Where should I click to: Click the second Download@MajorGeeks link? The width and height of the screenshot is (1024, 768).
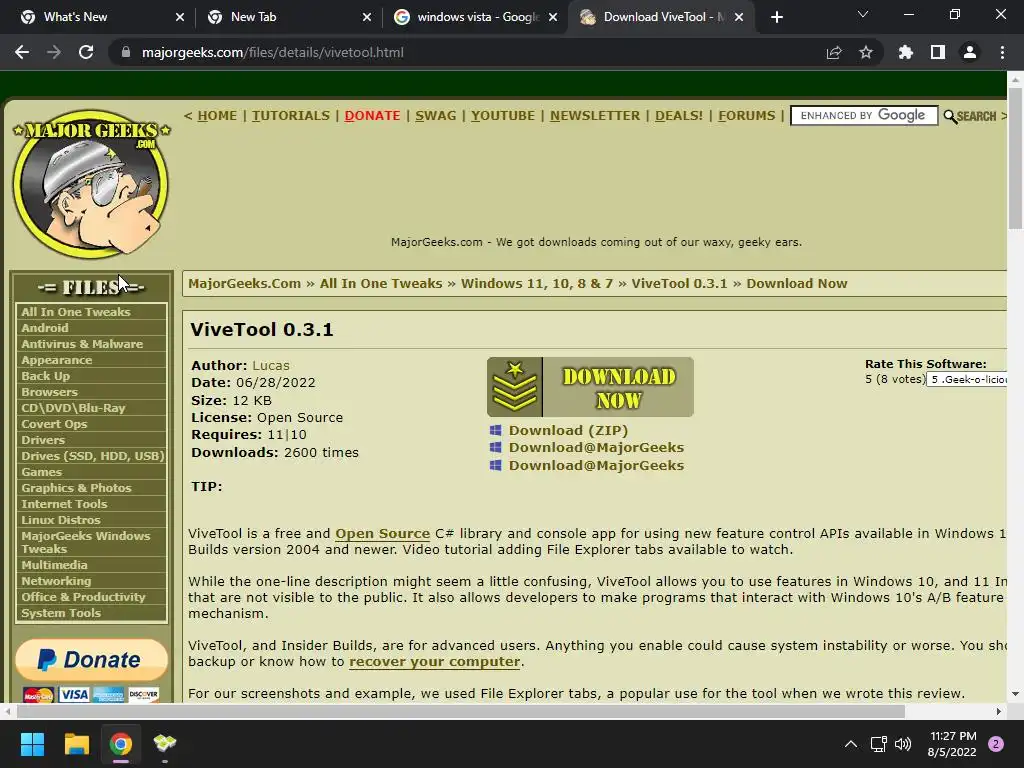click(596, 466)
